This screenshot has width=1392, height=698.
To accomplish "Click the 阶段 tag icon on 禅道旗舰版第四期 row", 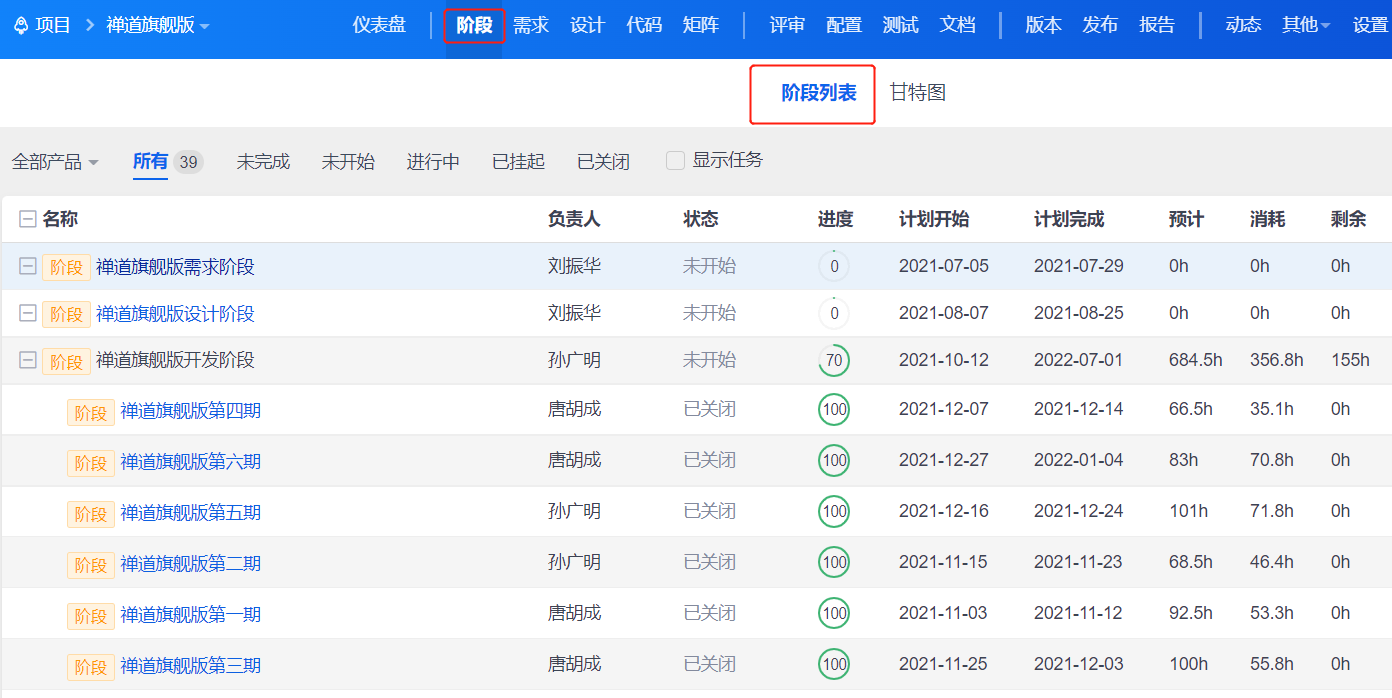I will tap(91, 412).
